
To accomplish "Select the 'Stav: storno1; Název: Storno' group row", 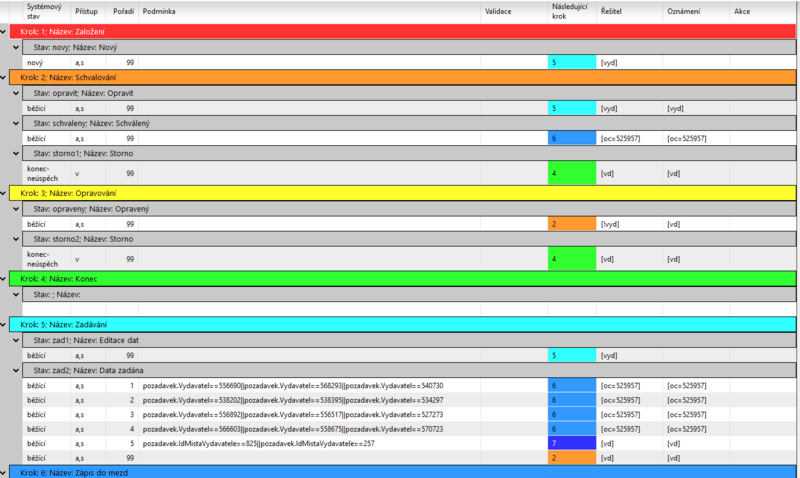I will point(409,154).
